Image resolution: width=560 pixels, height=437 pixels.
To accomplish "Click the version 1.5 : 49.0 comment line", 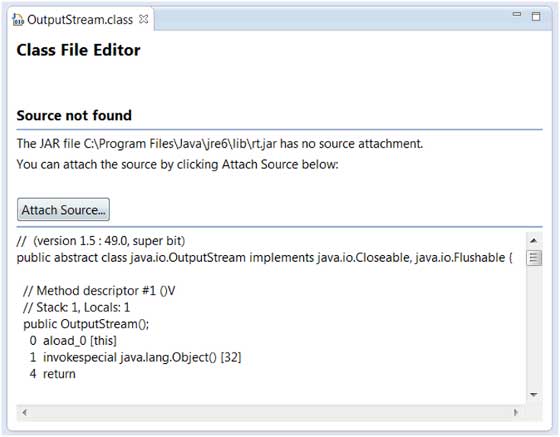I will (101, 241).
